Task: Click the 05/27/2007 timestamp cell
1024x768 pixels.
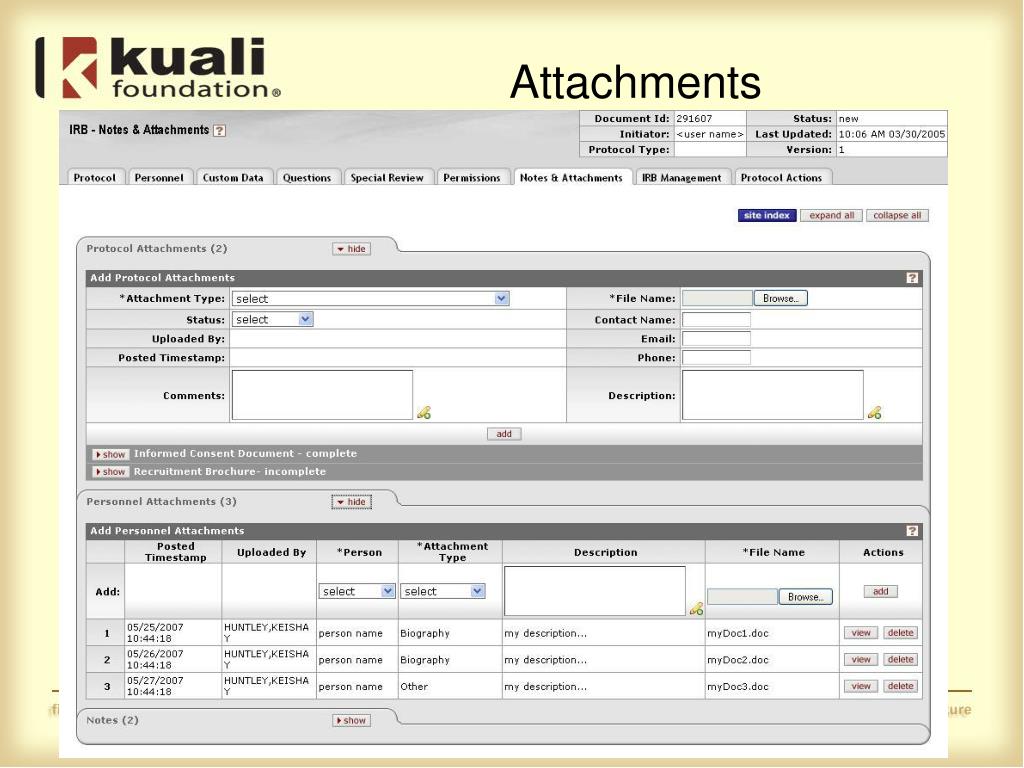Action: coord(173,687)
